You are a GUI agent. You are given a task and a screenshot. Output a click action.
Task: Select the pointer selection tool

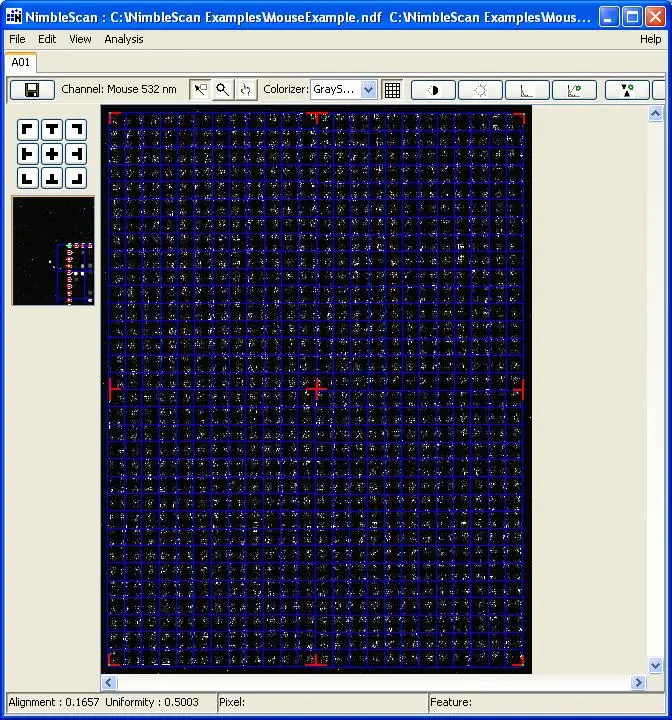click(200, 90)
